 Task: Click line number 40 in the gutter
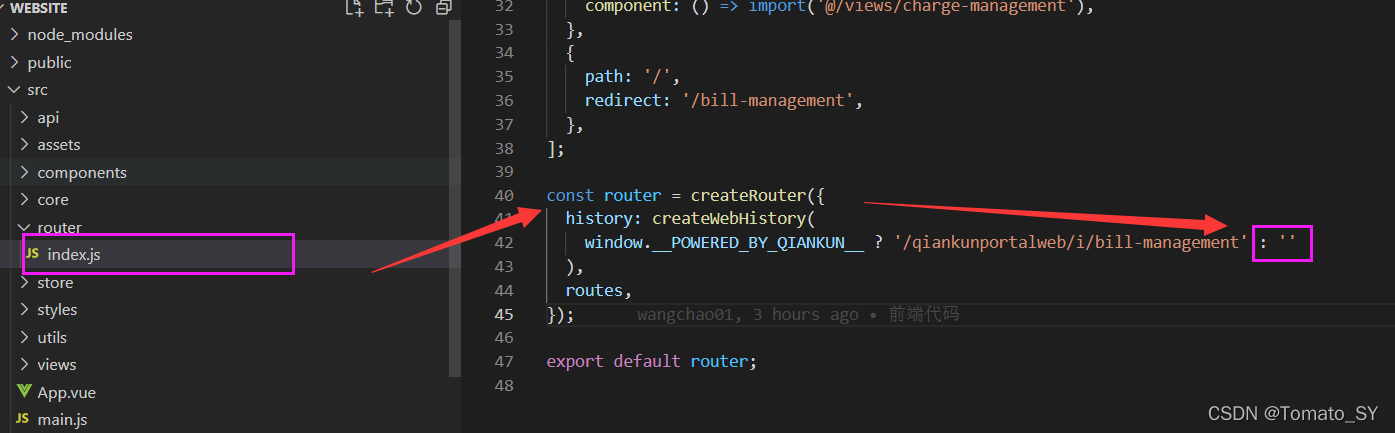tap(504, 196)
